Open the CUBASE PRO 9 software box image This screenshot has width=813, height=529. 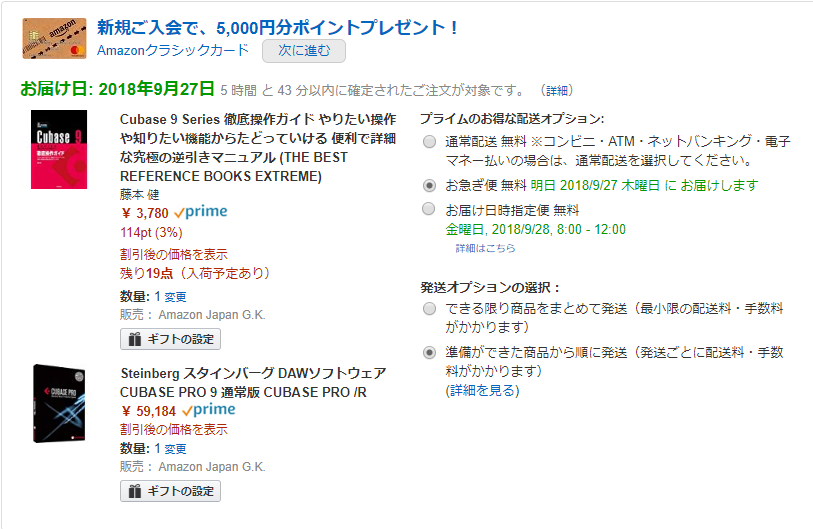[59, 403]
